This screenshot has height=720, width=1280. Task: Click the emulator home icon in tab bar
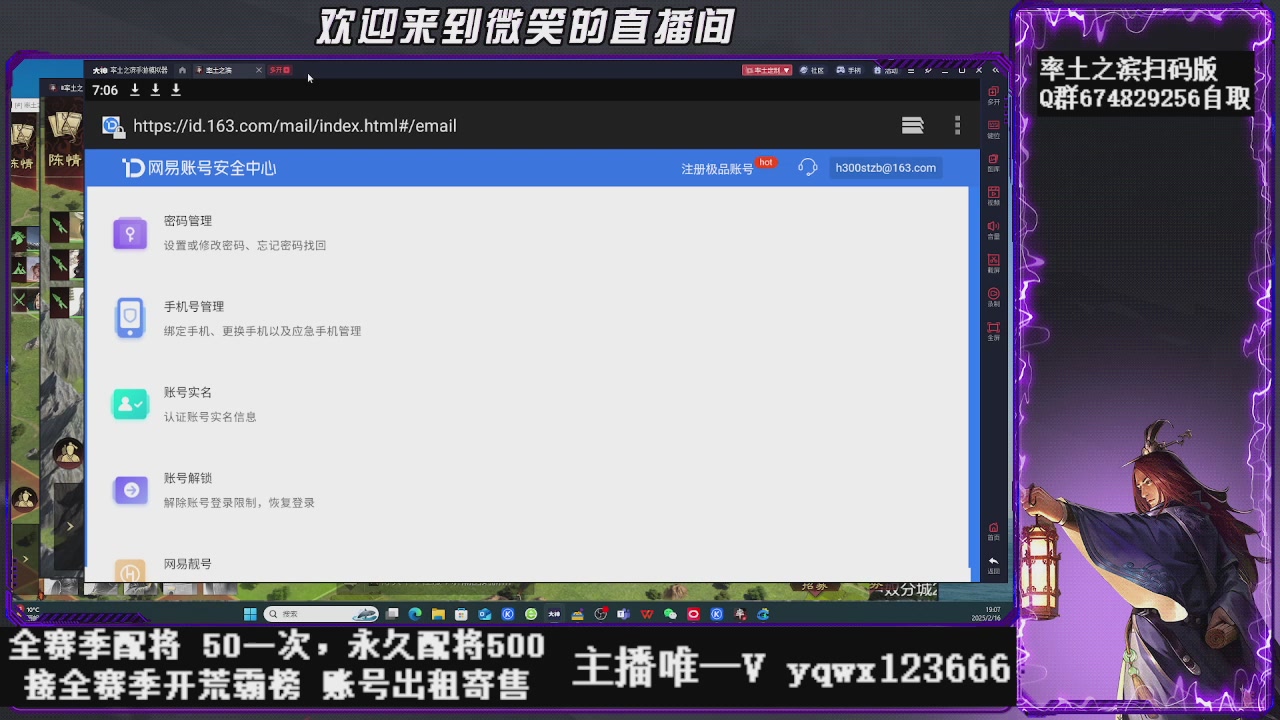[182, 70]
